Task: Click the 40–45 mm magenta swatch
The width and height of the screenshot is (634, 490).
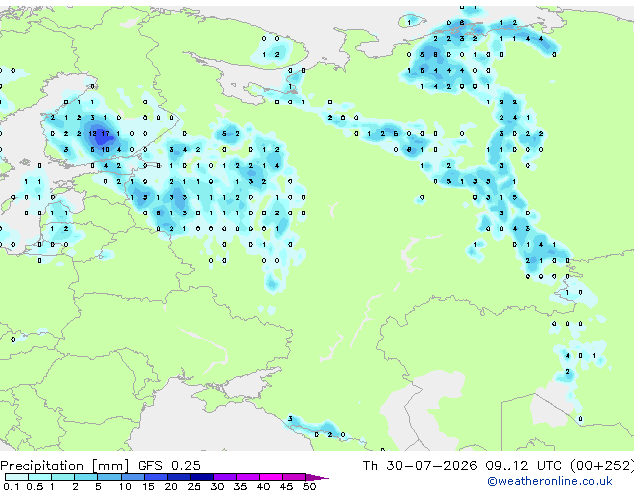Action: pos(271,477)
